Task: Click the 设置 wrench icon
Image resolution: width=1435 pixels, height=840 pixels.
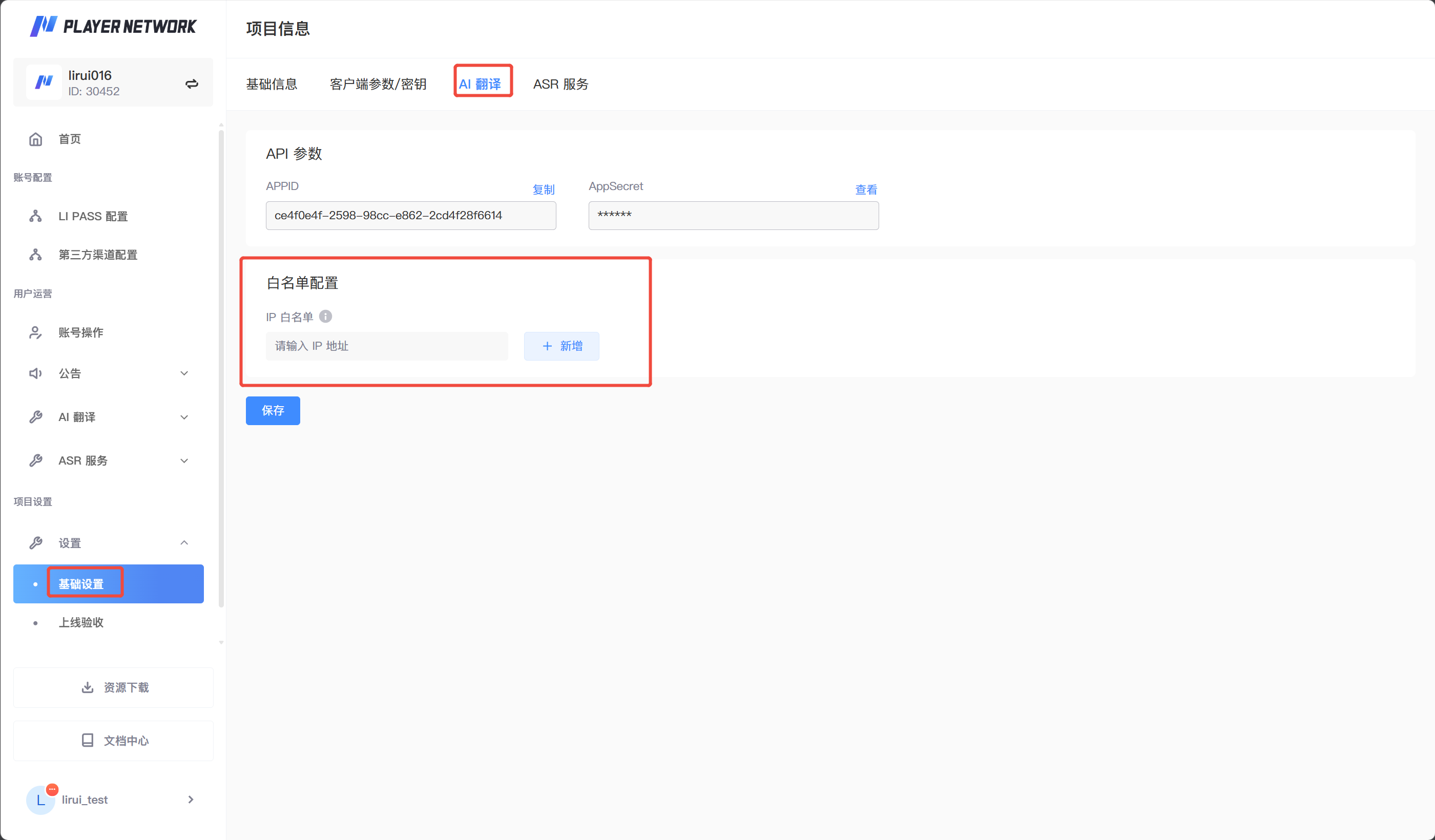Action: pos(35,543)
